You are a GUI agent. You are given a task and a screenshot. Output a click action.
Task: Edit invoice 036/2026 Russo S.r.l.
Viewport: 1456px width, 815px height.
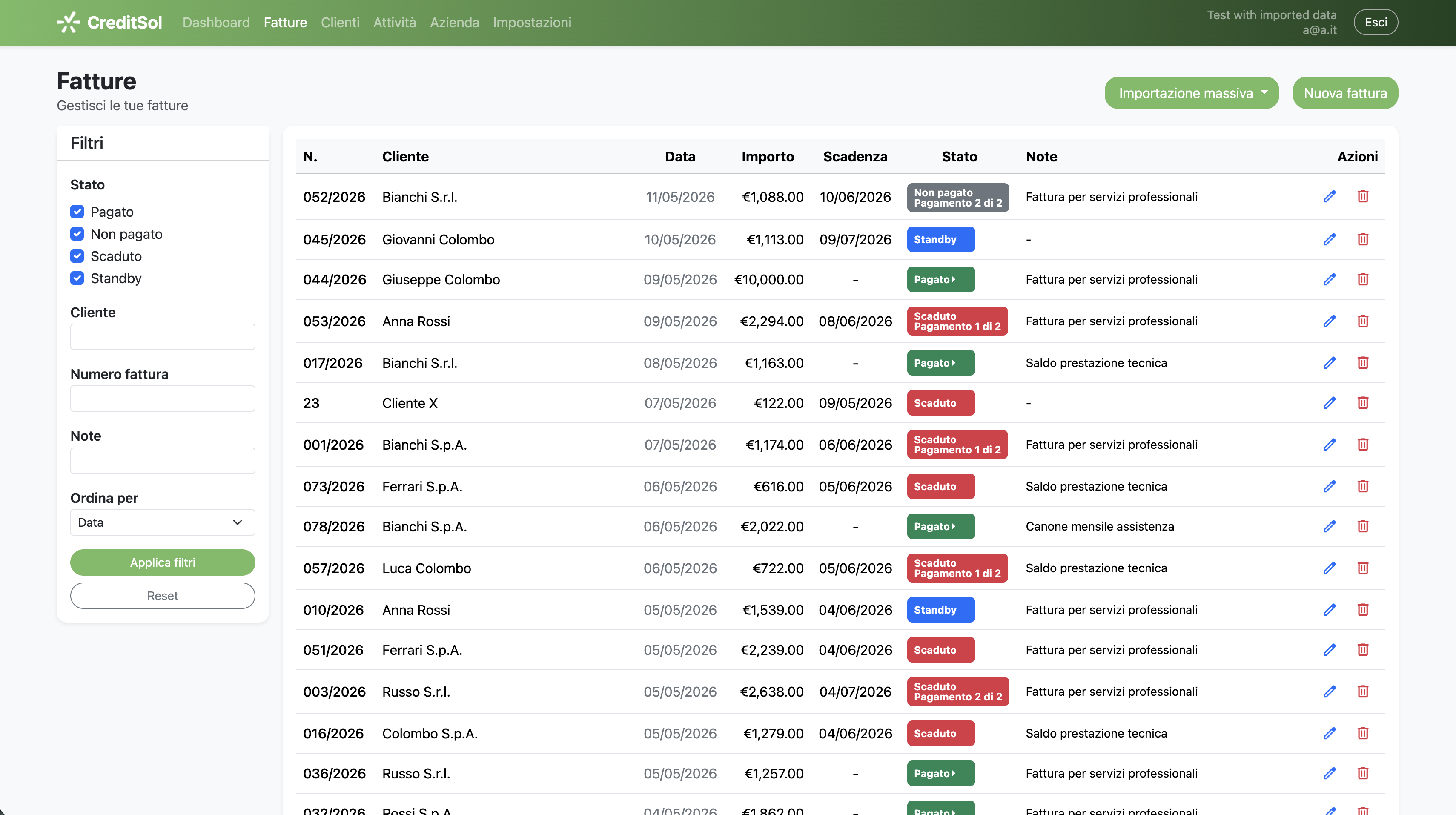[1330, 773]
